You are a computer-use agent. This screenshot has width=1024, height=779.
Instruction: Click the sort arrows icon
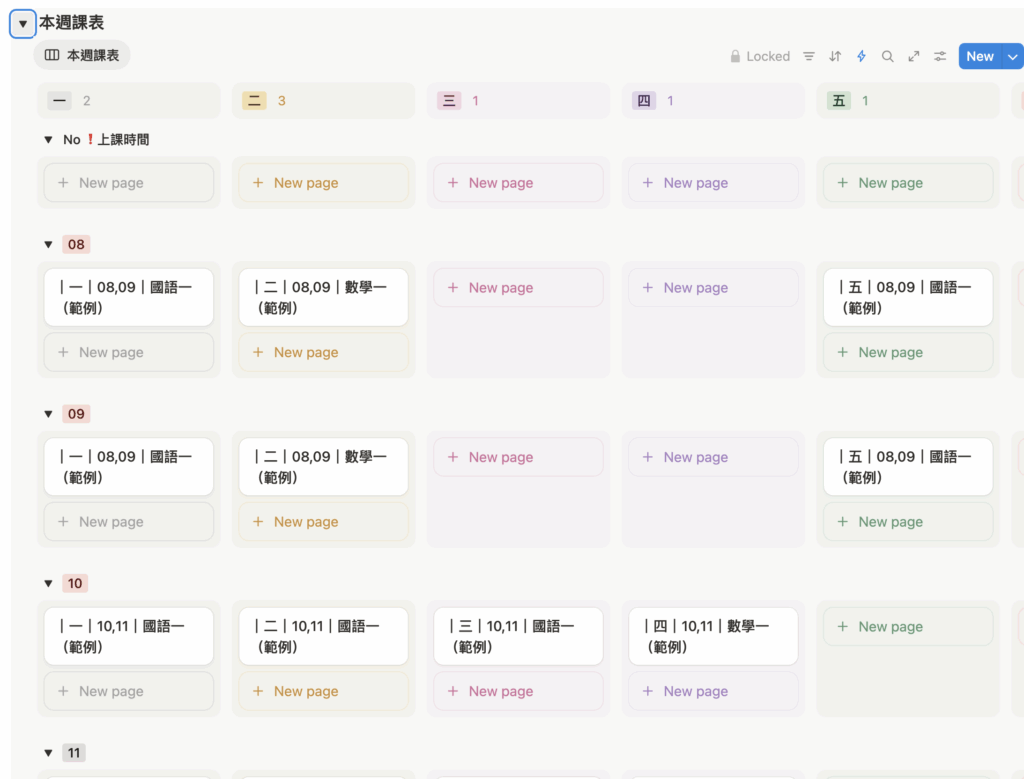tap(835, 56)
